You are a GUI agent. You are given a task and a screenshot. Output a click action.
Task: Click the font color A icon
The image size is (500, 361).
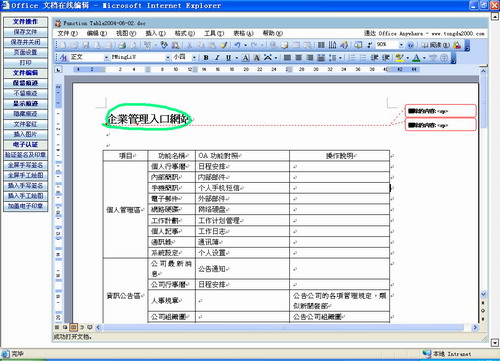click(x=416, y=58)
